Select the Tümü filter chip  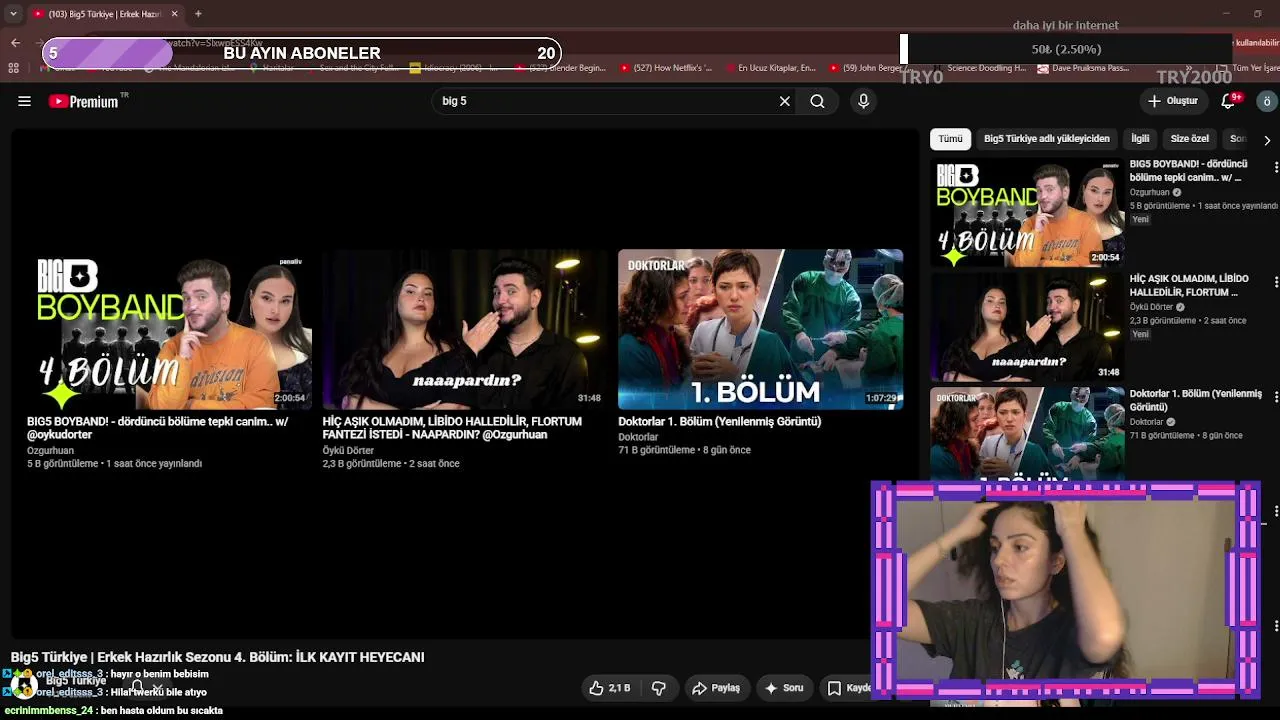click(950, 139)
